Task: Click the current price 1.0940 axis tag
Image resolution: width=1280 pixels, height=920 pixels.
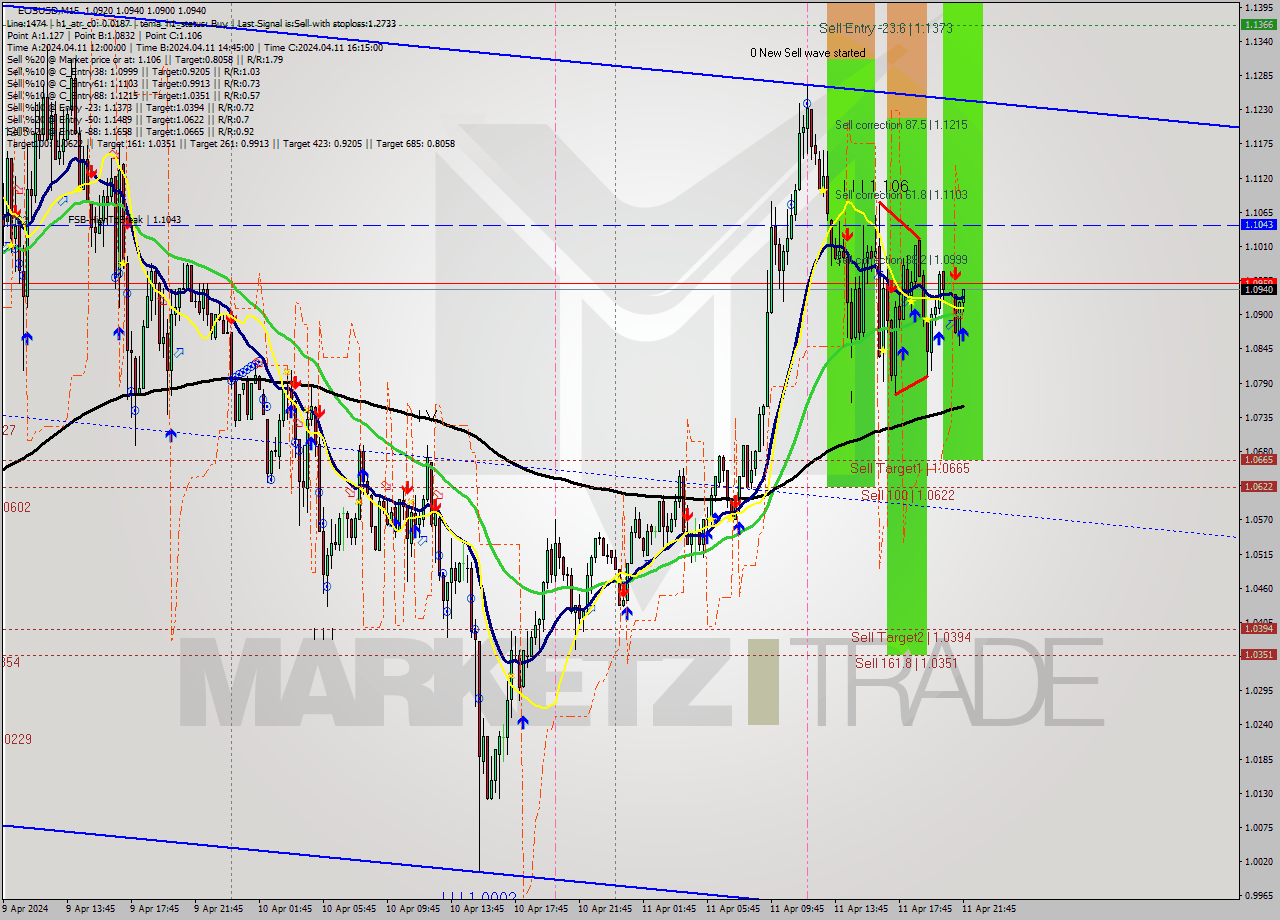Action: 1258,289
